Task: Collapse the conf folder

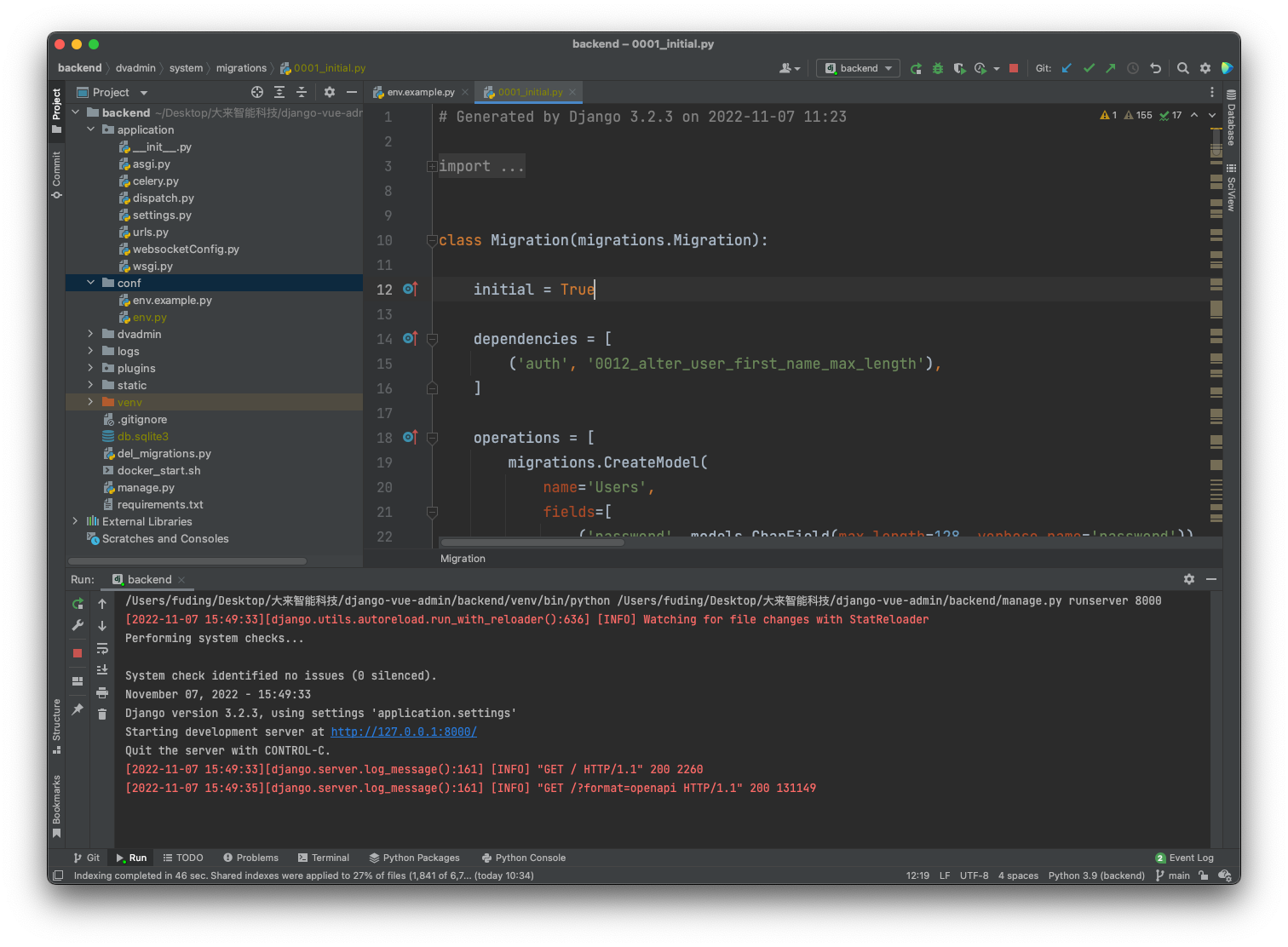Action: (90, 283)
